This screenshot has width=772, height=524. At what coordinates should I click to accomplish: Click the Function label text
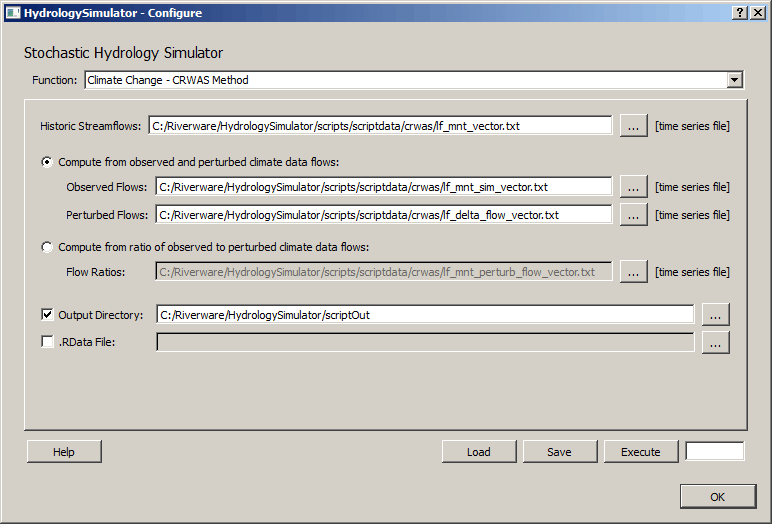pyautogui.click(x=55, y=80)
